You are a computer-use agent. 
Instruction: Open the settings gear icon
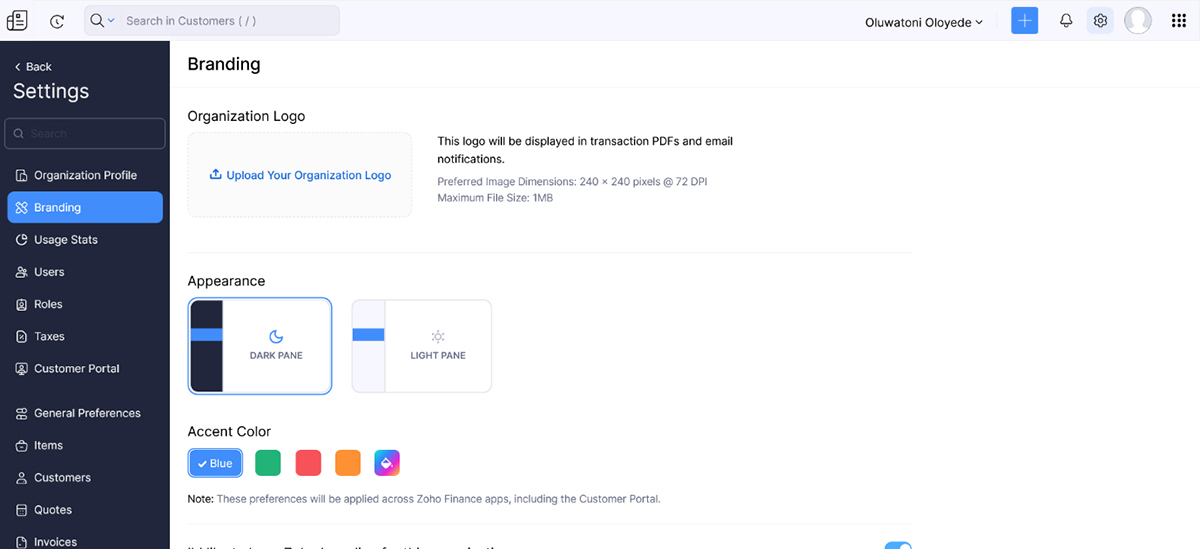pyautogui.click(x=1101, y=21)
